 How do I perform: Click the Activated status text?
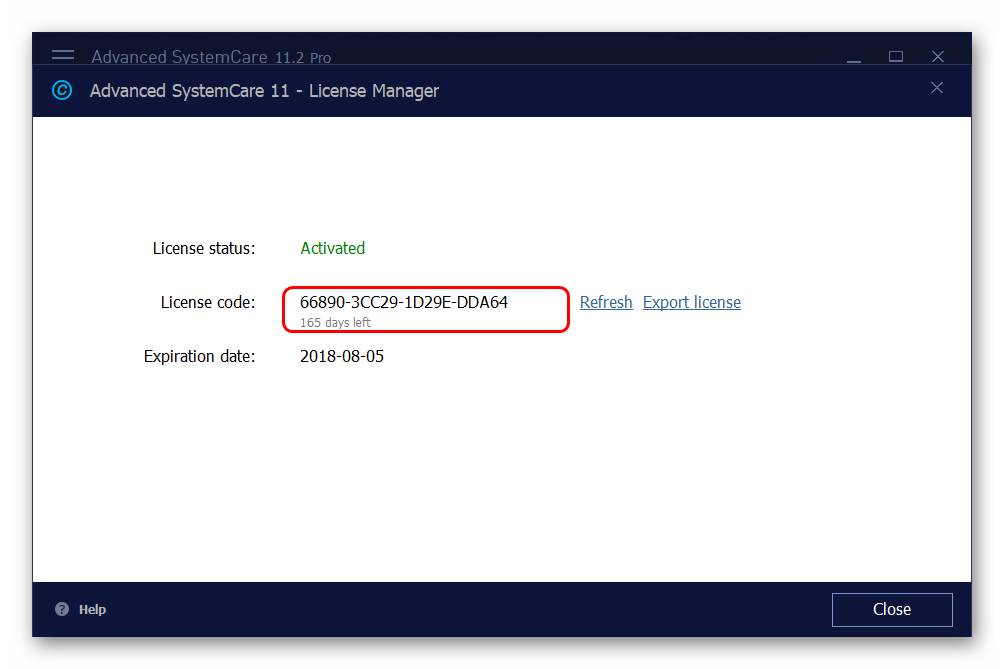333,248
